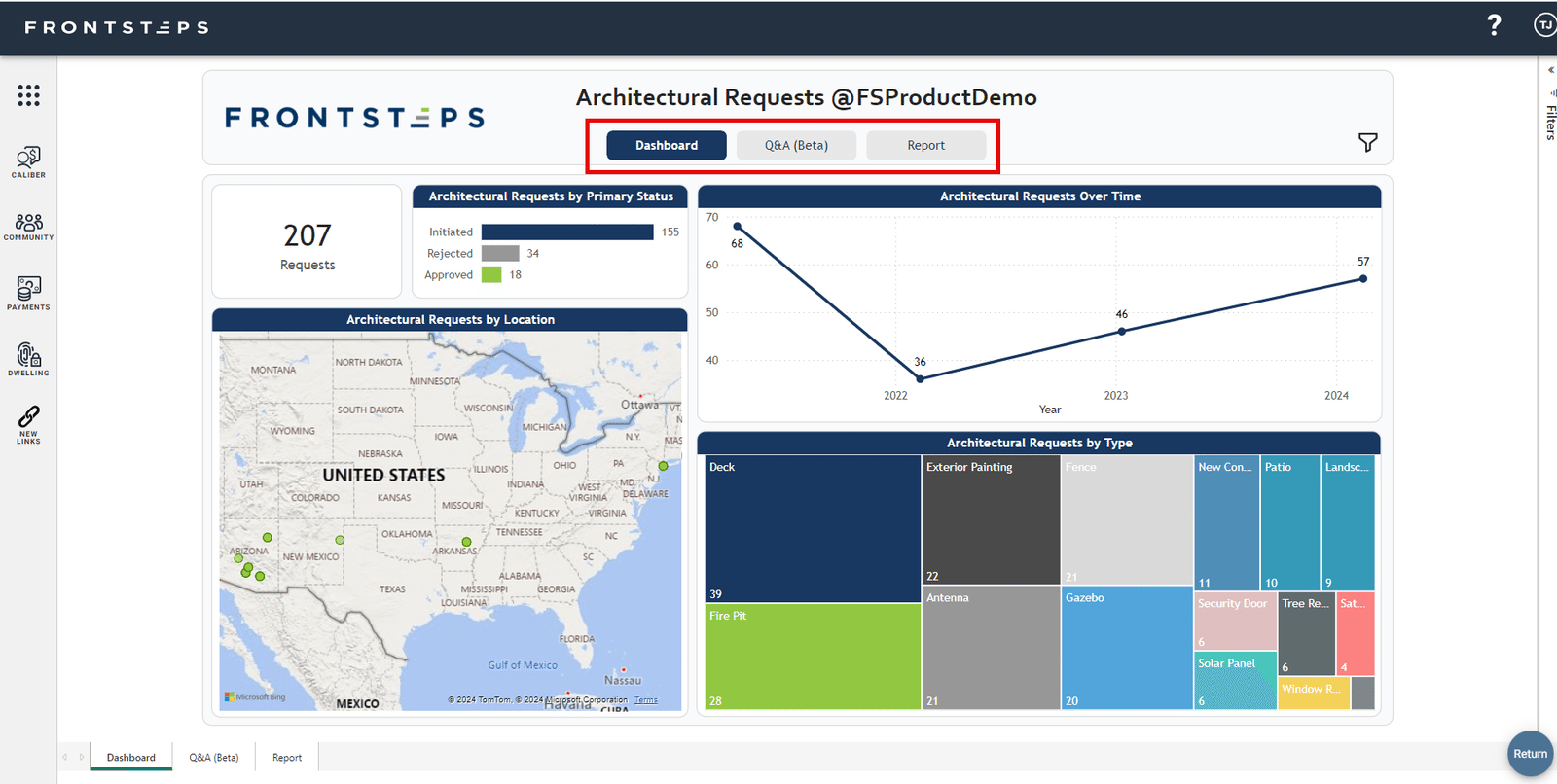
Task: Open New Links in the sidebar
Action: click(x=28, y=425)
